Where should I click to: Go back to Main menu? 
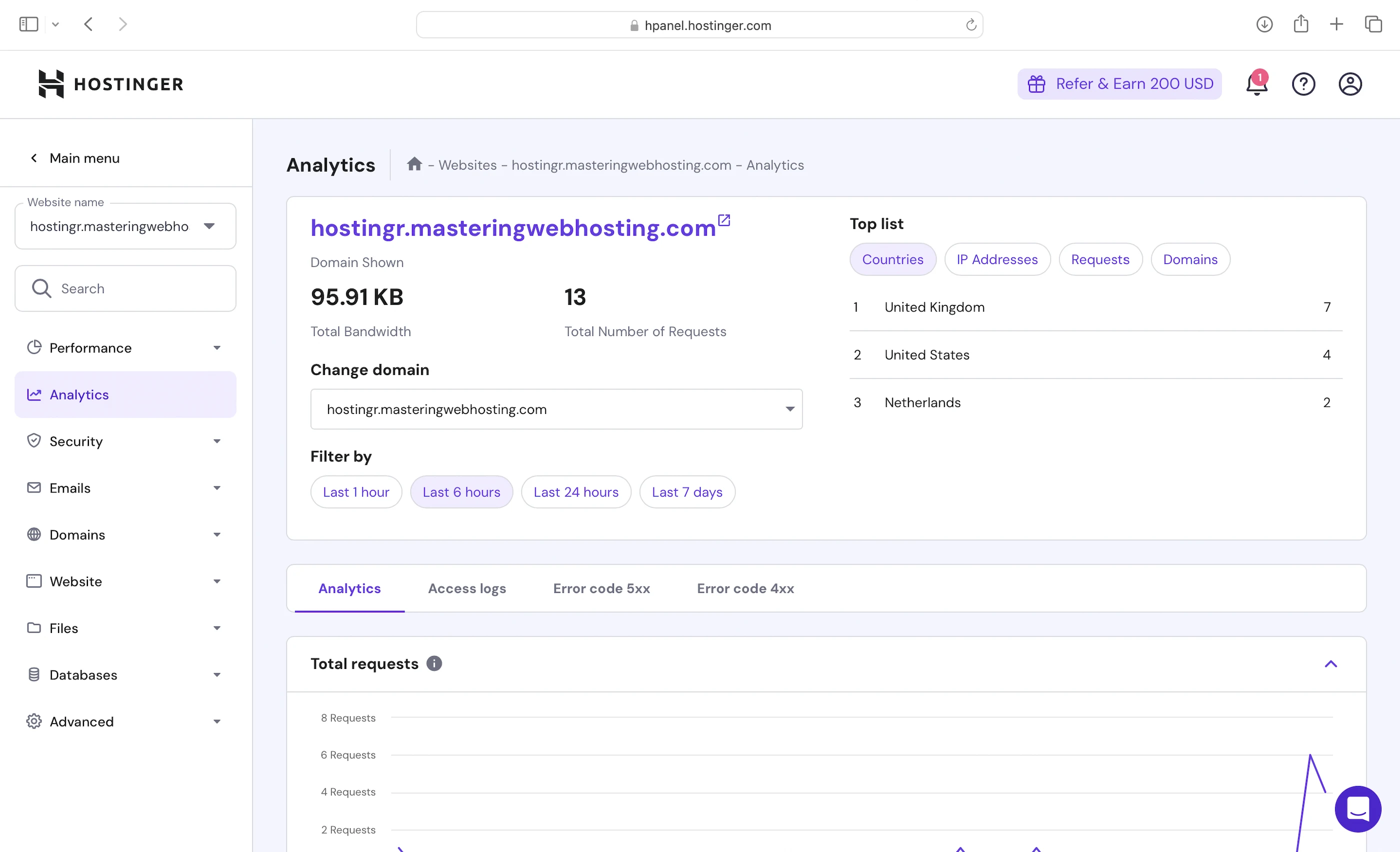pyautogui.click(x=74, y=158)
